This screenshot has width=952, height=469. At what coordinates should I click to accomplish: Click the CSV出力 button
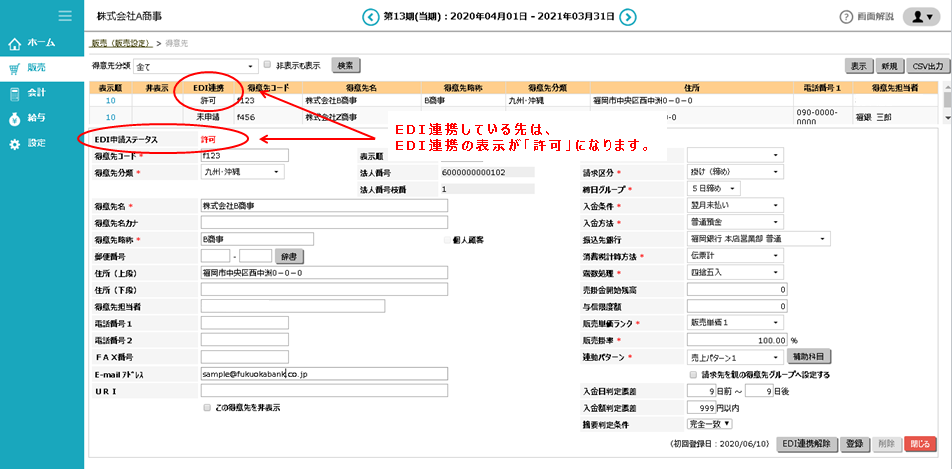[x=925, y=66]
